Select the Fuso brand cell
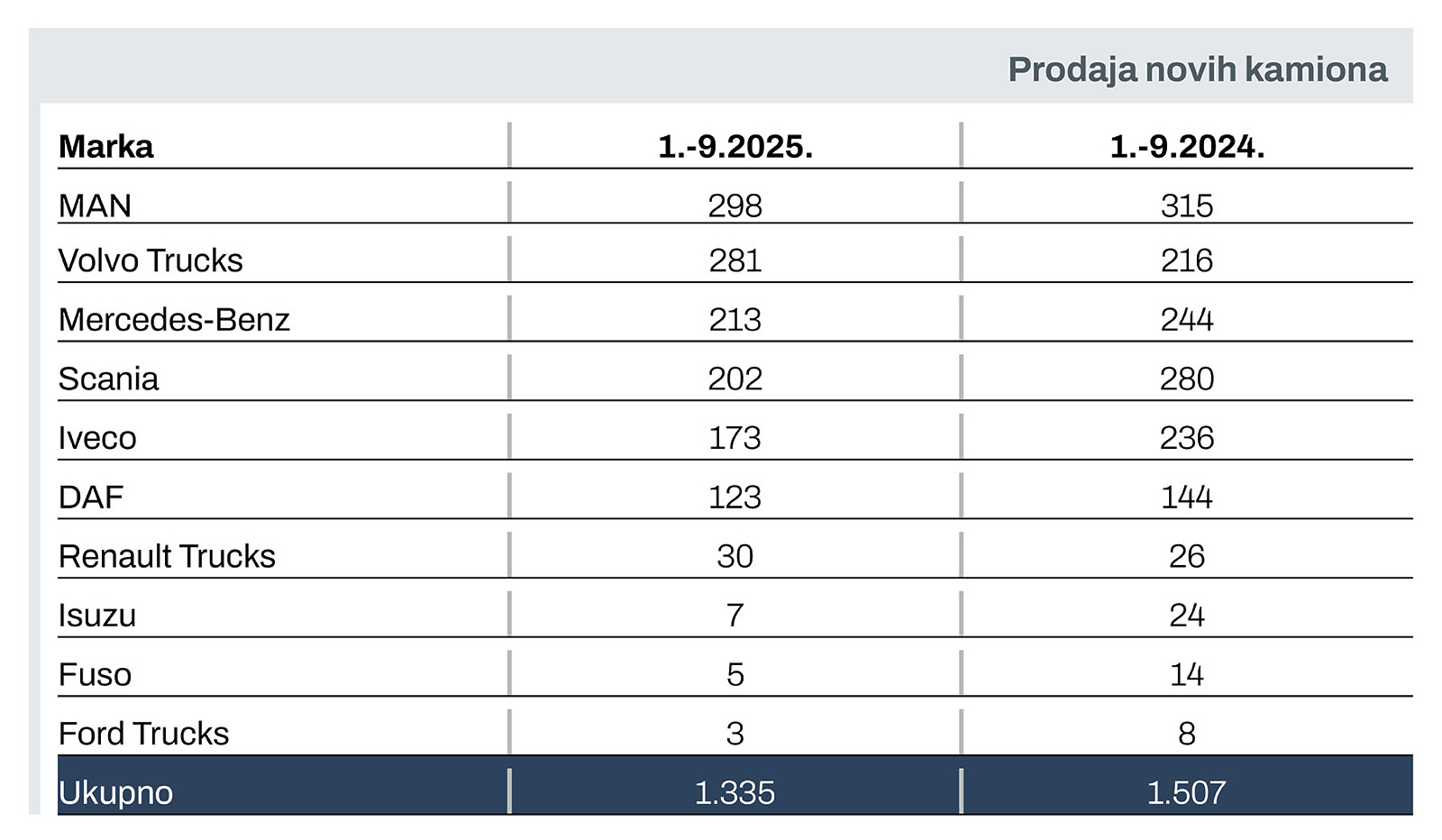 tap(95, 675)
